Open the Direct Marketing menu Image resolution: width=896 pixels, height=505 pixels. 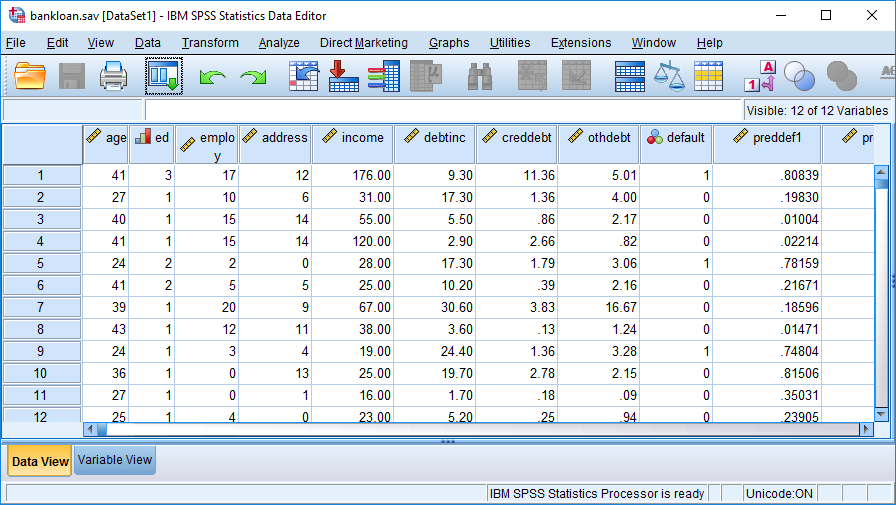[x=363, y=43]
